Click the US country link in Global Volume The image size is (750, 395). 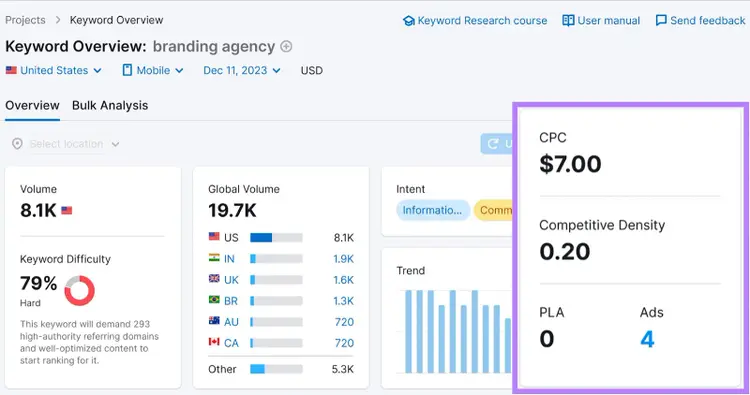point(231,238)
